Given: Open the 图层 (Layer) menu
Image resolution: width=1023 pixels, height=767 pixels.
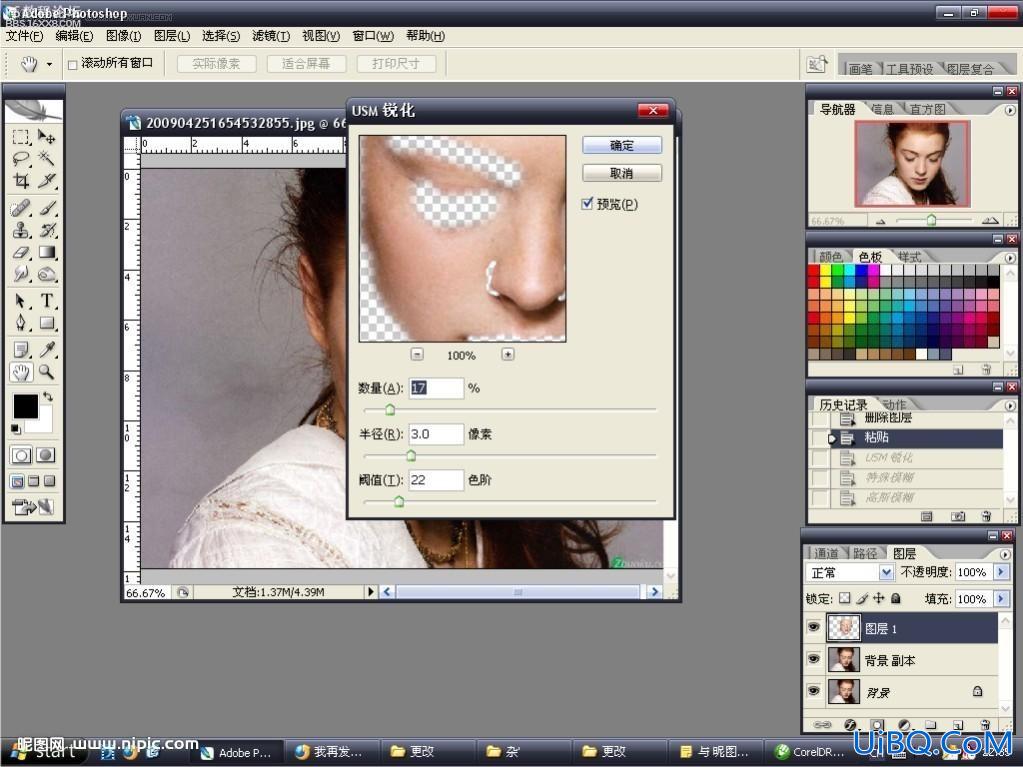Looking at the screenshot, I should (x=172, y=36).
